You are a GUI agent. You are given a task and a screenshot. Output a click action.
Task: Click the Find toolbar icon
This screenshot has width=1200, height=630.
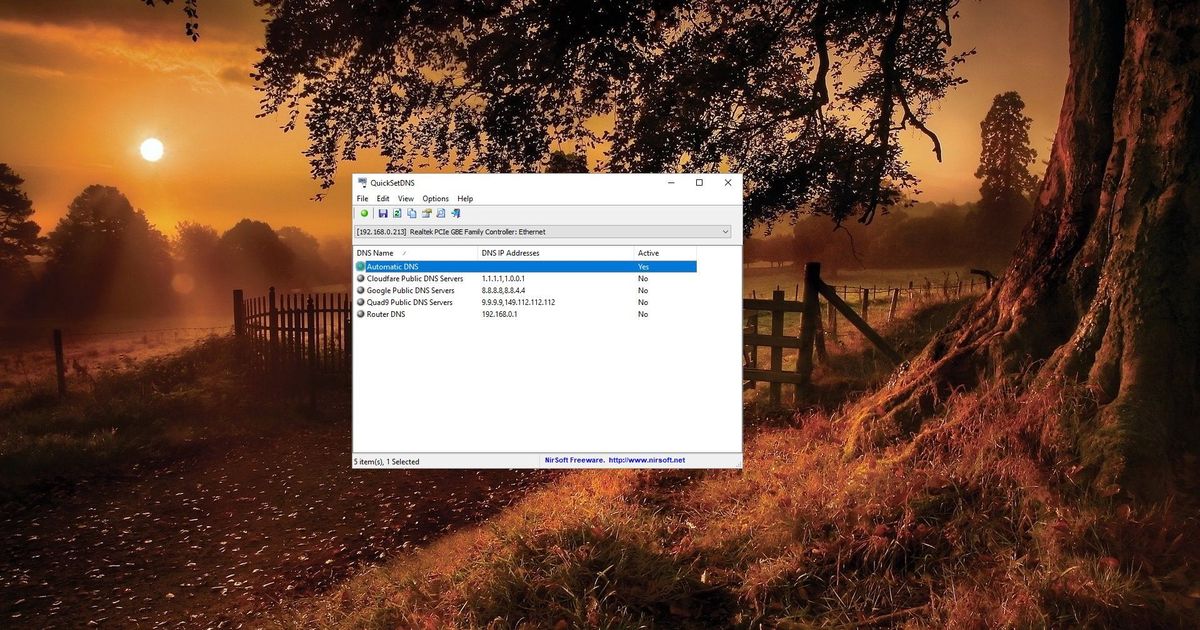440,213
